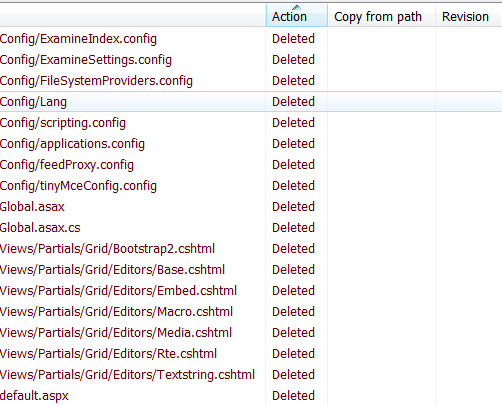Select the Config/tinyMceConfig.config entry
Screen dimensions: 502x406
pos(251,186)
